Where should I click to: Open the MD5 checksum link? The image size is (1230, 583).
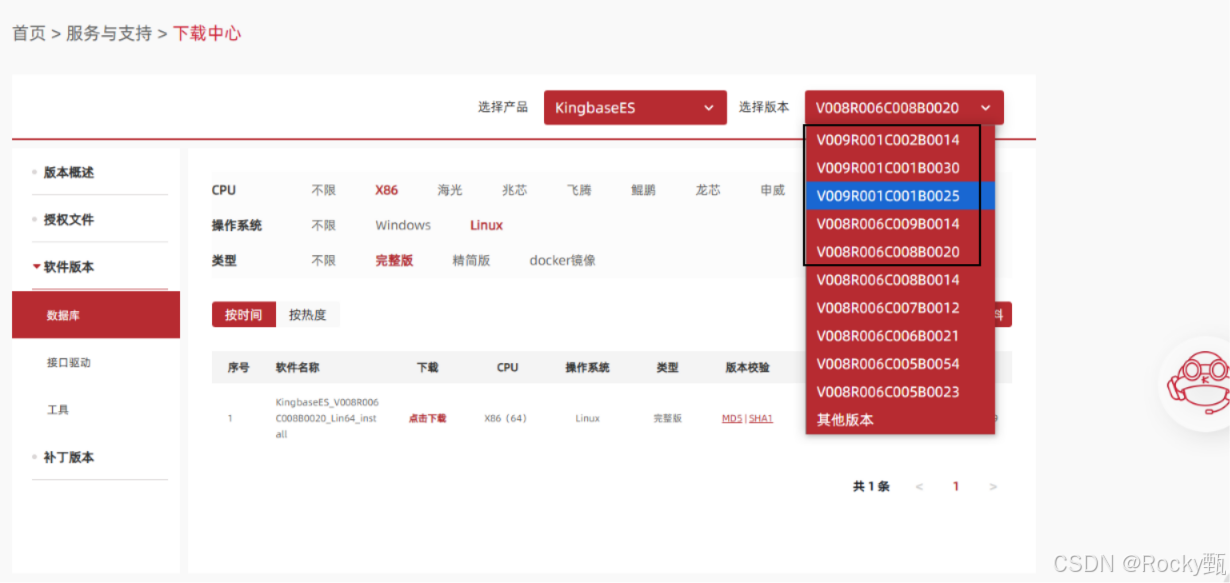click(x=732, y=418)
